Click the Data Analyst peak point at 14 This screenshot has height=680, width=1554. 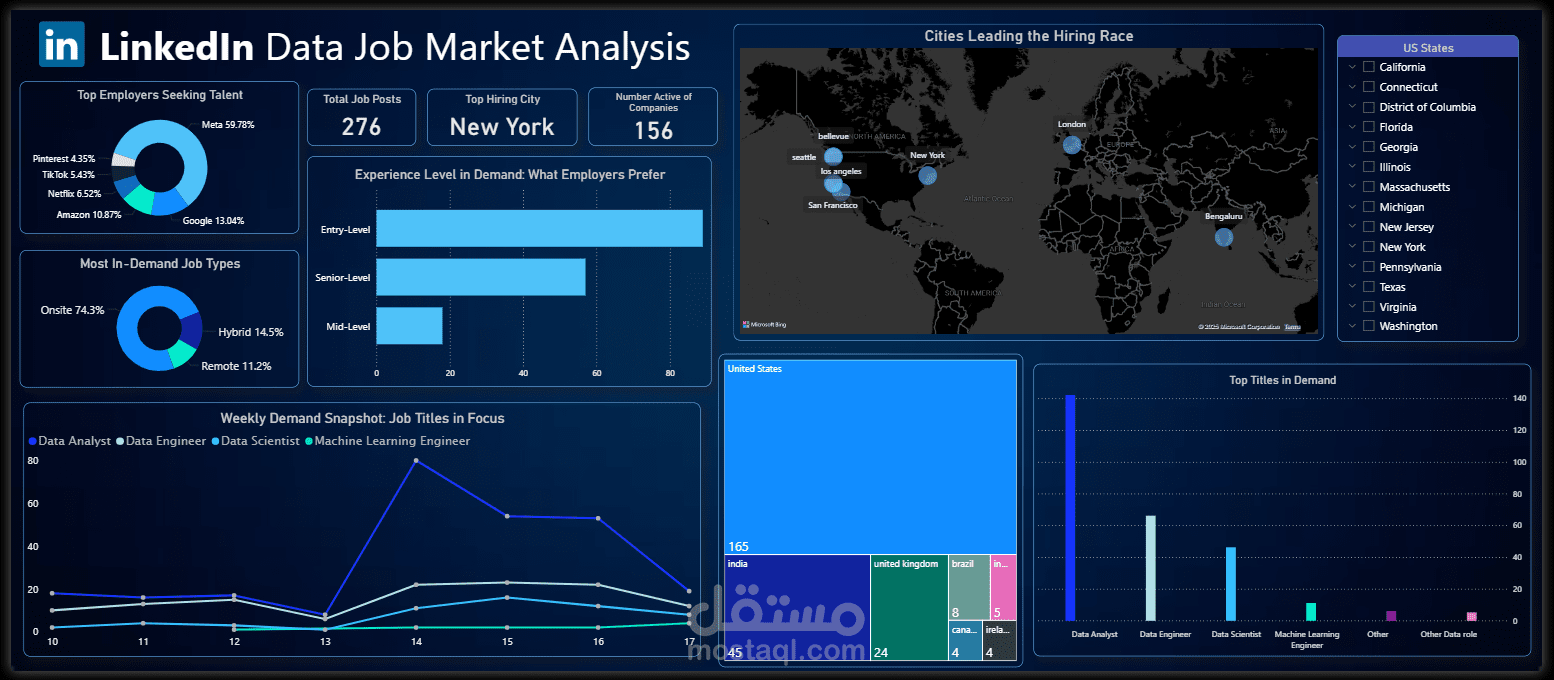pyautogui.click(x=416, y=461)
